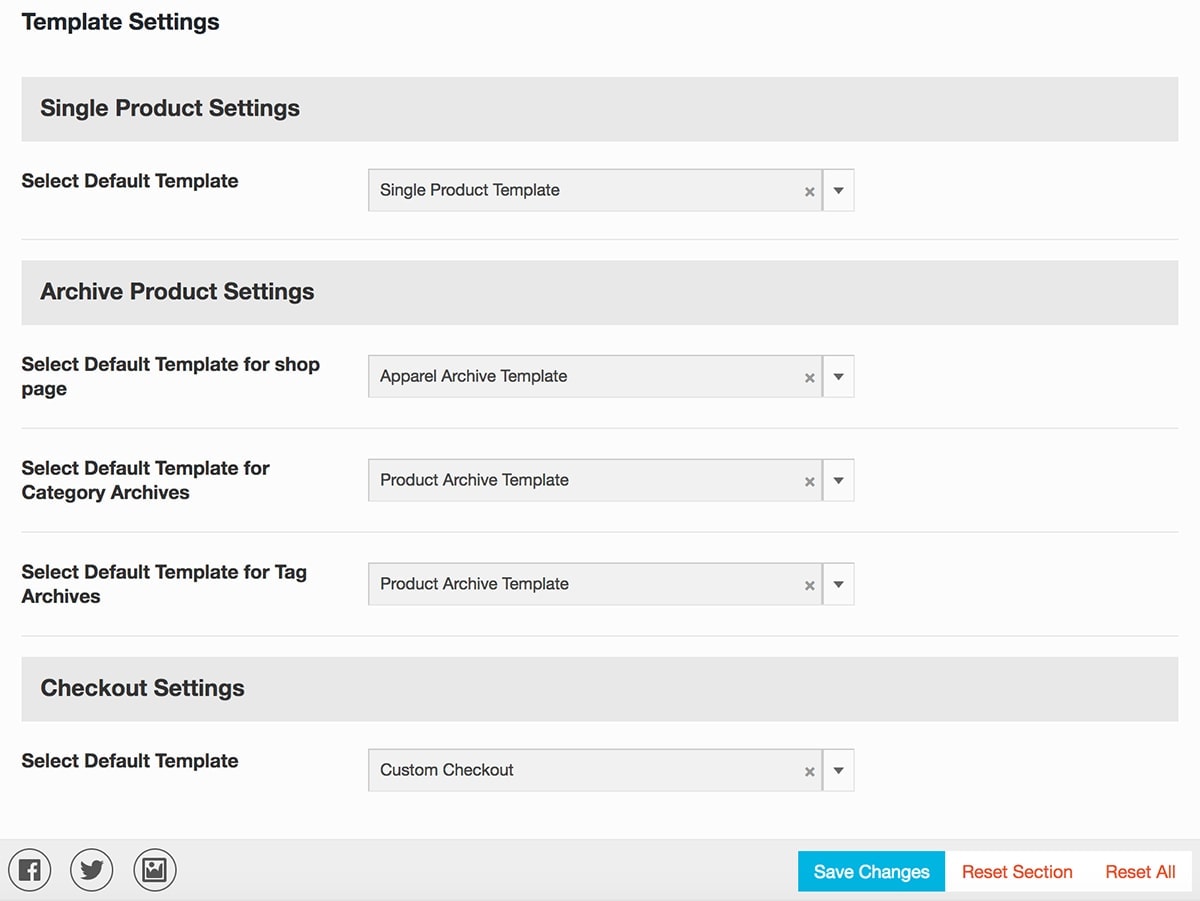
Task: Expand the Single Product Template dropdown arrow
Action: [839, 190]
